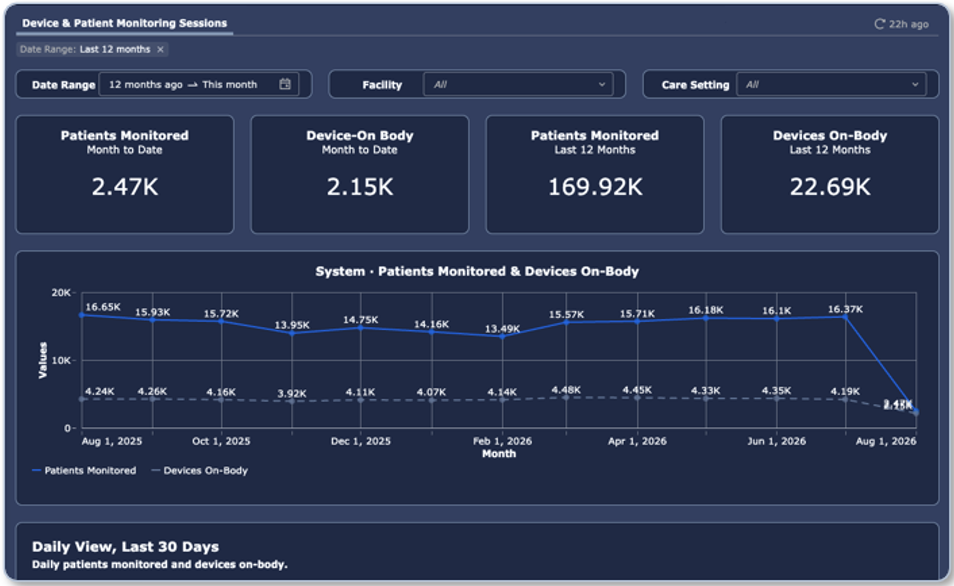Click the 3.92K Devices On-Body data point
Viewport: 954px width, 586px height.
point(292,402)
